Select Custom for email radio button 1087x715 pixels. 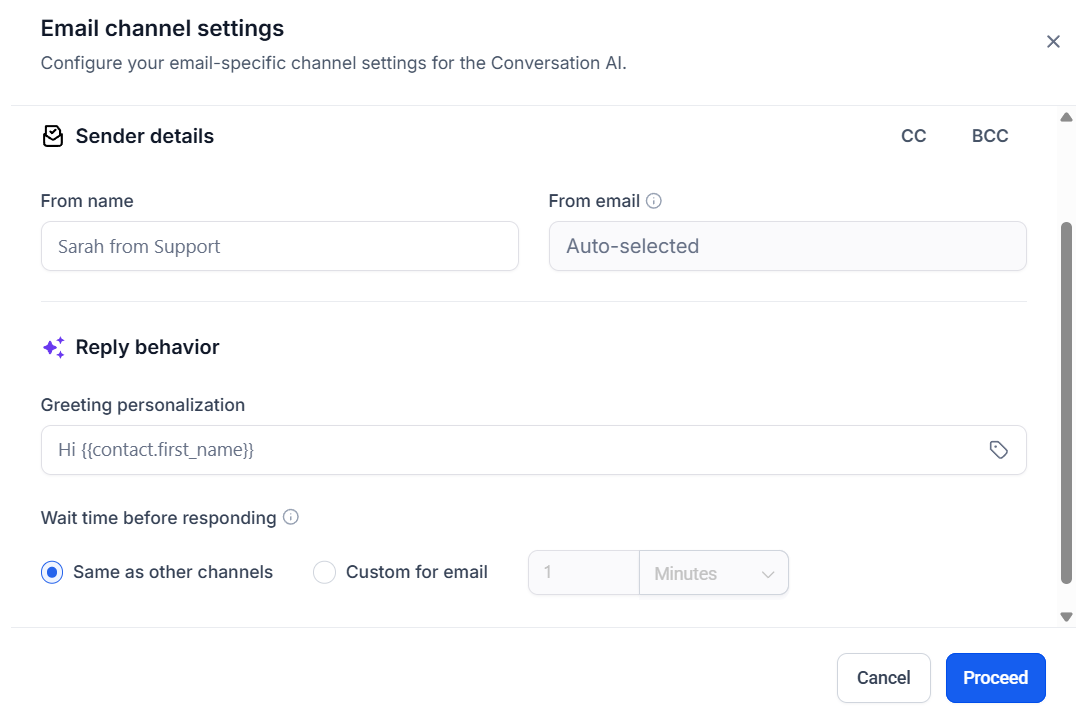tap(324, 572)
